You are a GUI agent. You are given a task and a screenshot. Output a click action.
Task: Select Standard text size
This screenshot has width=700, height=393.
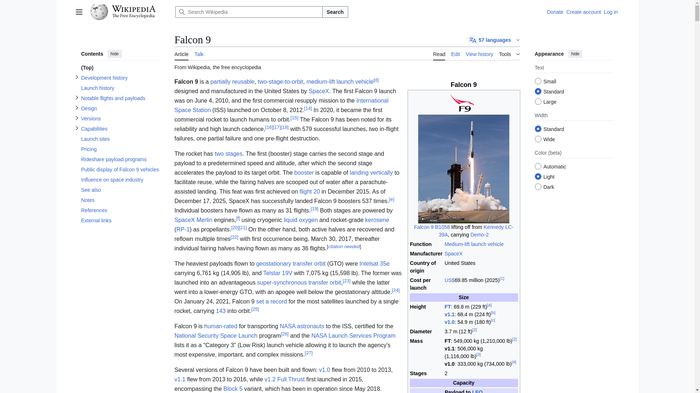(x=538, y=92)
